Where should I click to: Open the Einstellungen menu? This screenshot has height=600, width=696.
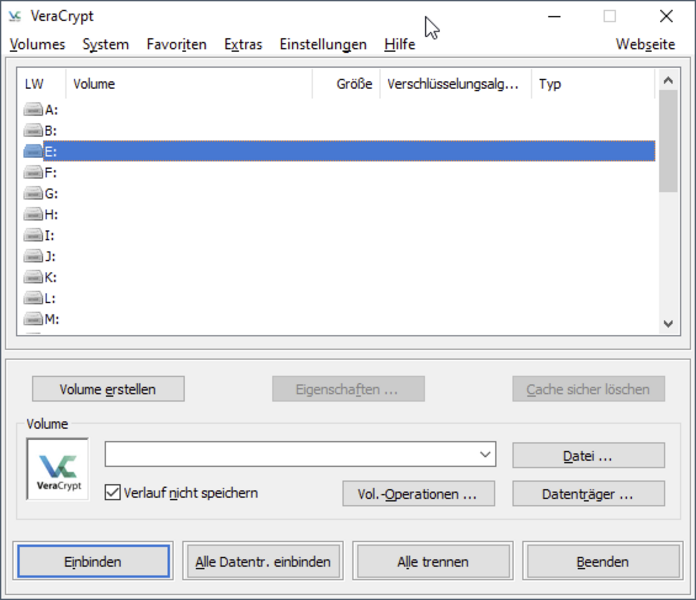coord(323,44)
